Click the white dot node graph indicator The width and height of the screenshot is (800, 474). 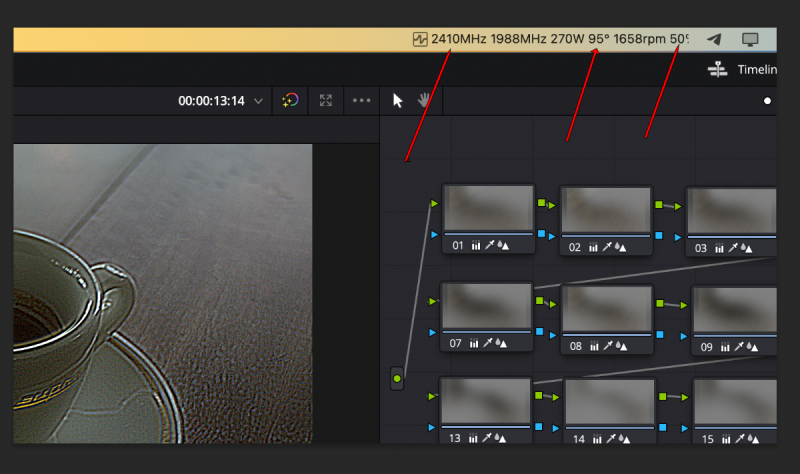[x=767, y=101]
